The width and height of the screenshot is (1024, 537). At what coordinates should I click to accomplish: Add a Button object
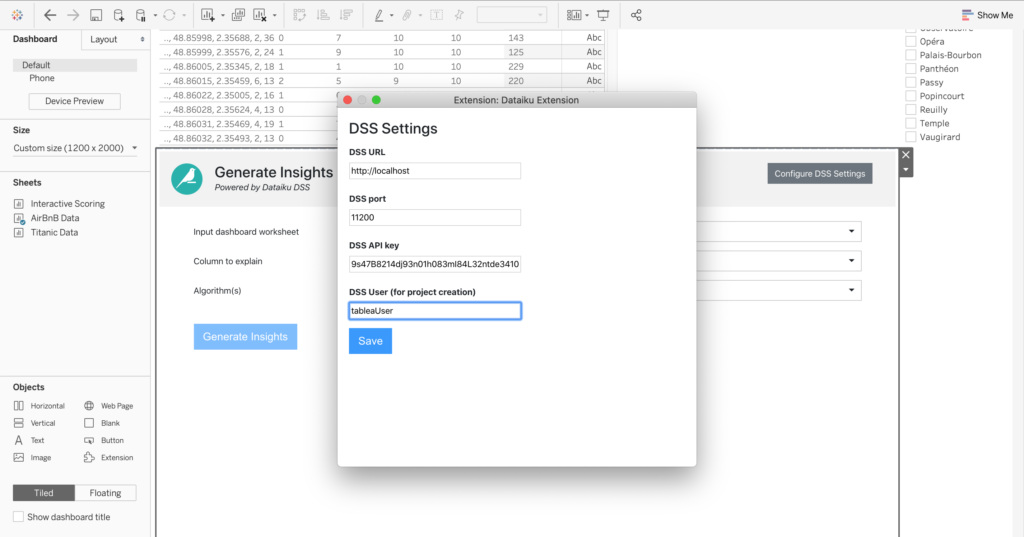point(104,440)
